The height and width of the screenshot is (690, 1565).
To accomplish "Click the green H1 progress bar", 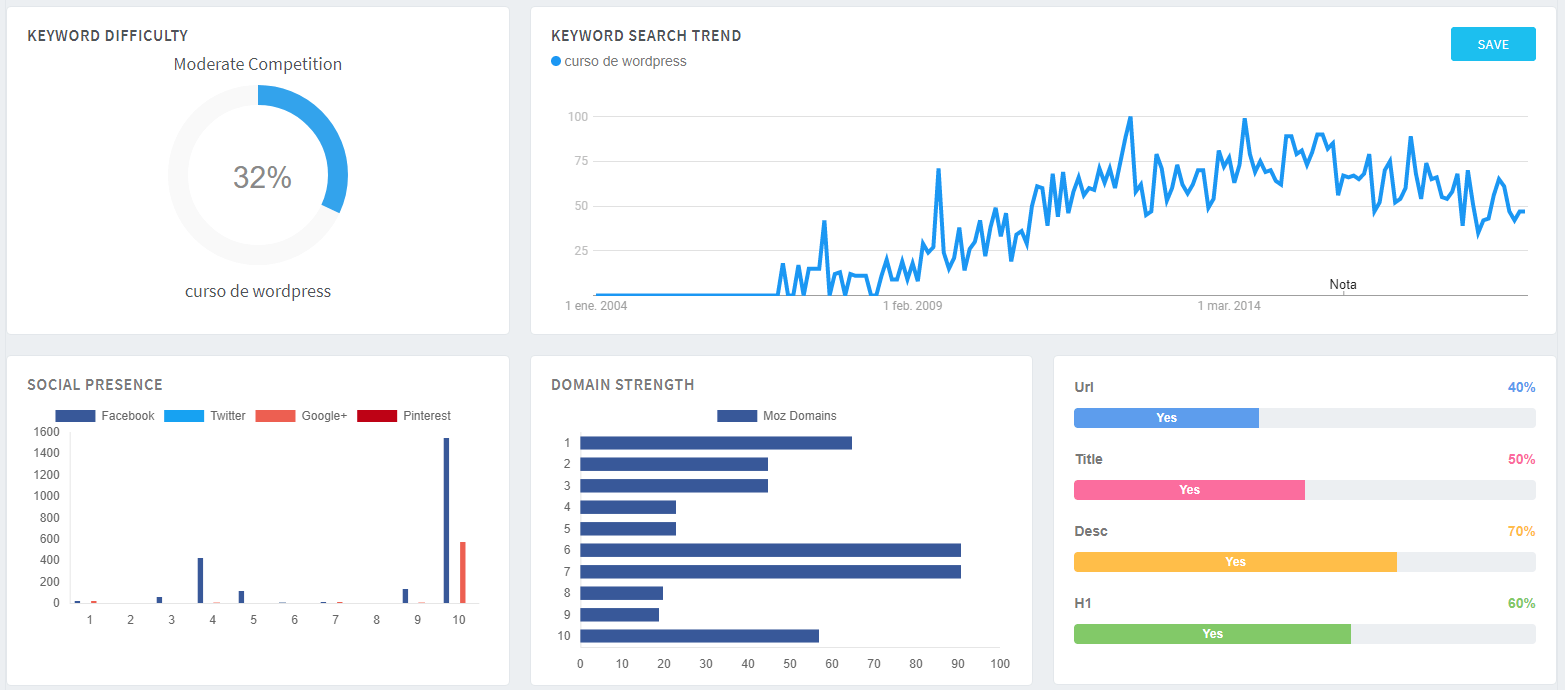I will point(1212,634).
